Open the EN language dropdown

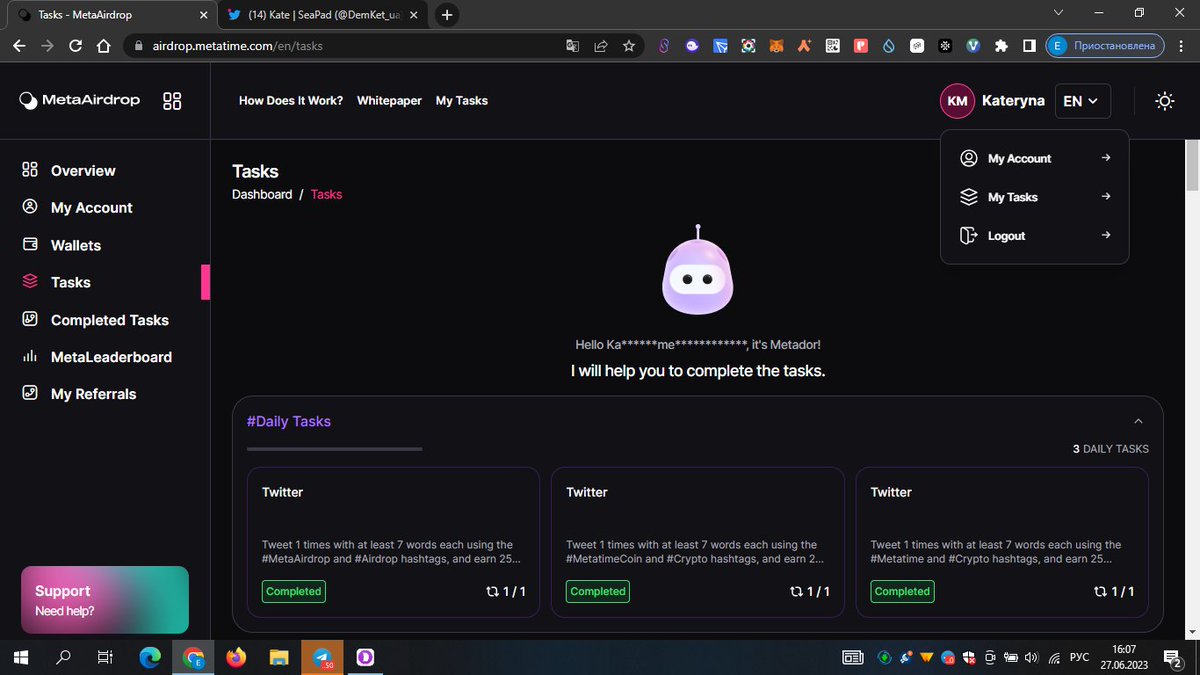(1082, 101)
